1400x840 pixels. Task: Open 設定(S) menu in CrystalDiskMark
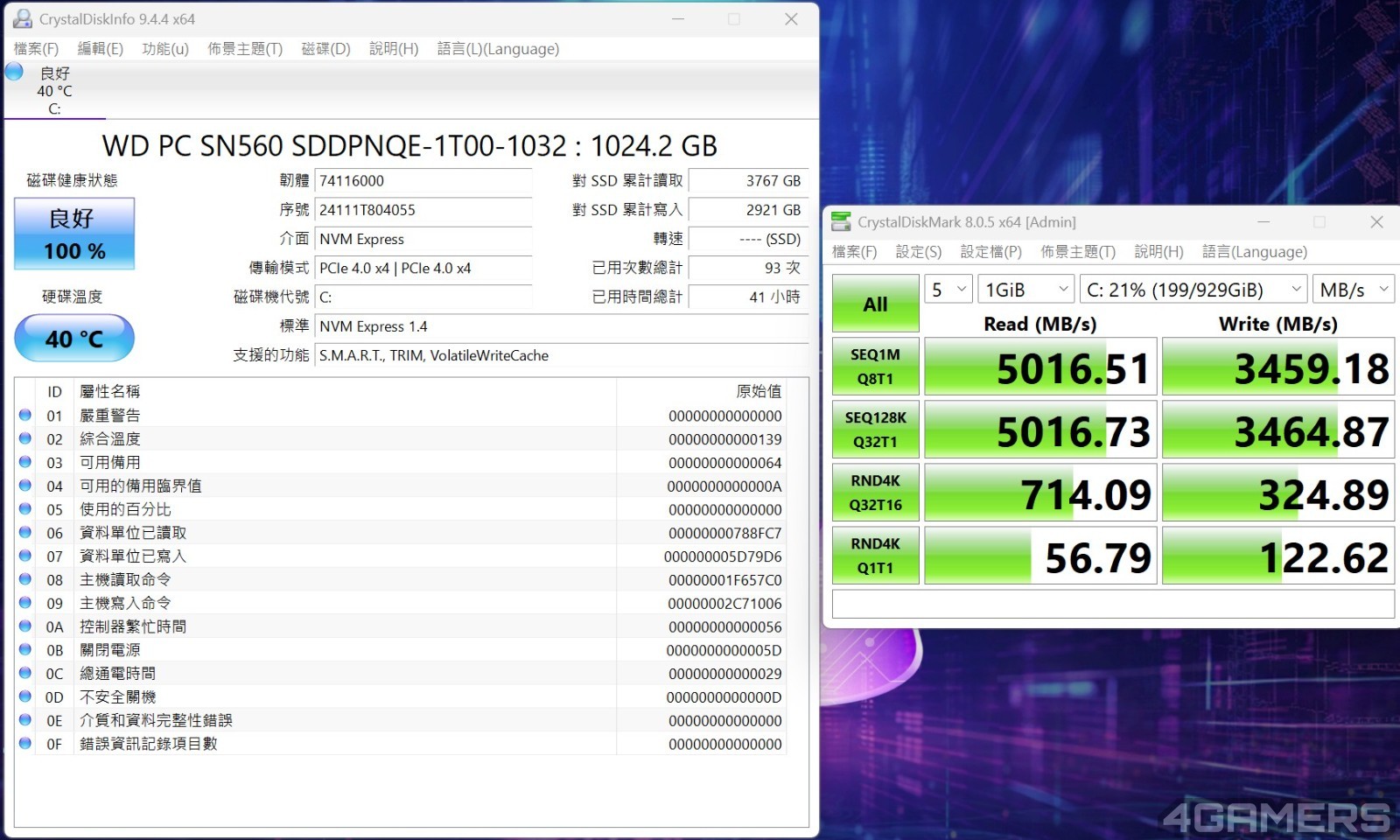click(x=919, y=252)
